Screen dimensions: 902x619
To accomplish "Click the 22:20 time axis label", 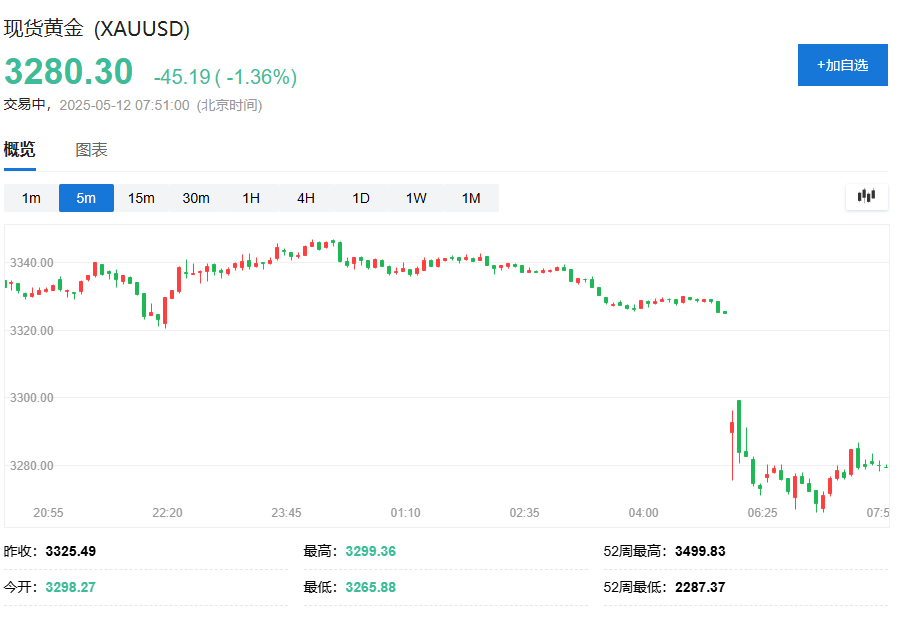I will [167, 512].
